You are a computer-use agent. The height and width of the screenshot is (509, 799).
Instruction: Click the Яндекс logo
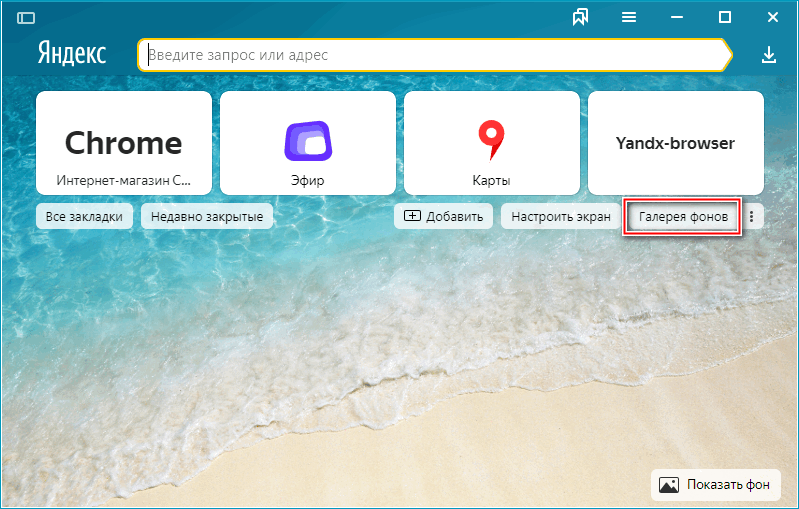pos(72,54)
